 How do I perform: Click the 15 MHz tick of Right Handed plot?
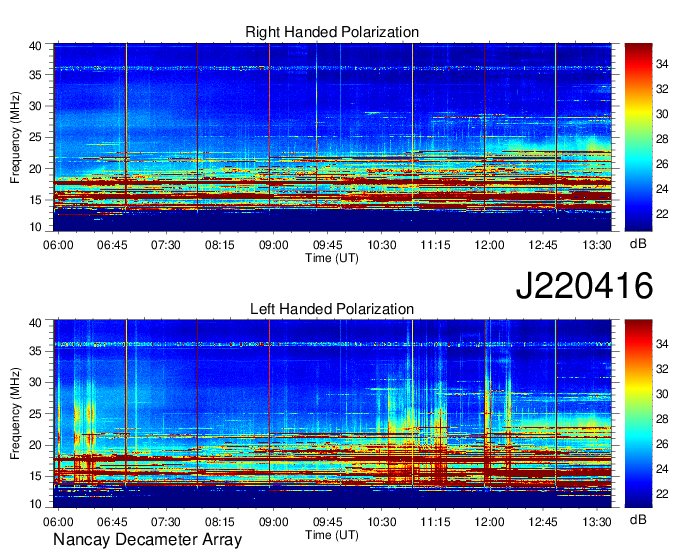coord(35,200)
